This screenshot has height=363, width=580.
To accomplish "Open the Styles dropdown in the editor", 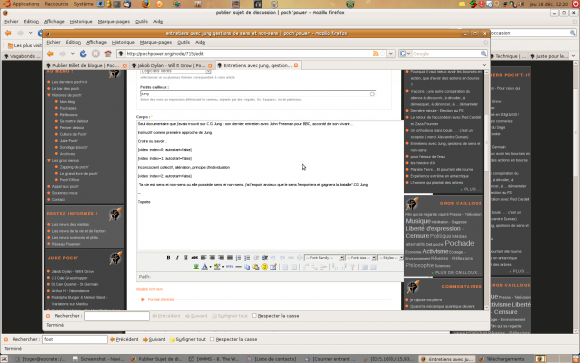I will click(391, 258).
